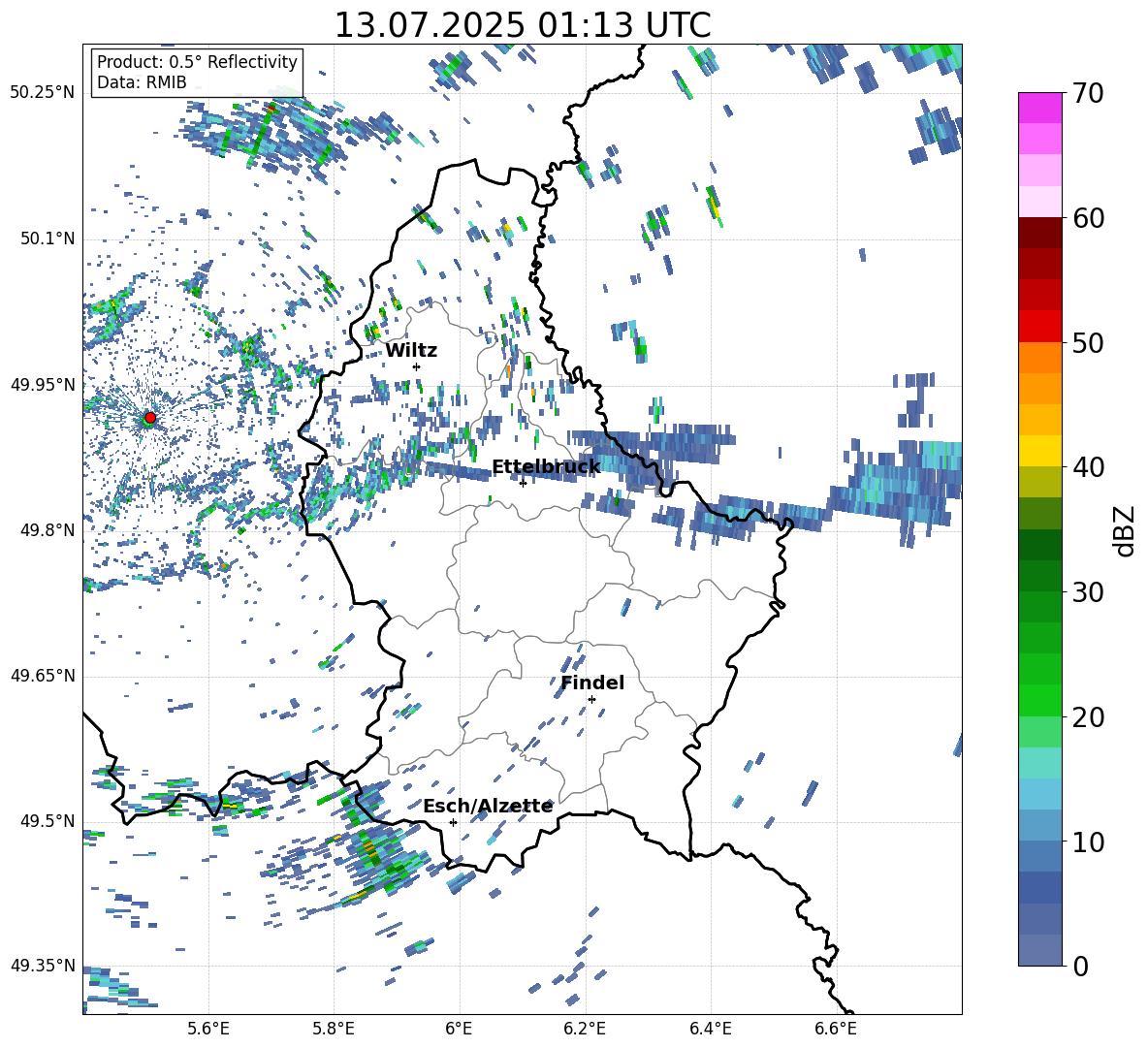Click the Esch/Alzette city label
The image size is (1148, 1048).
point(488,806)
